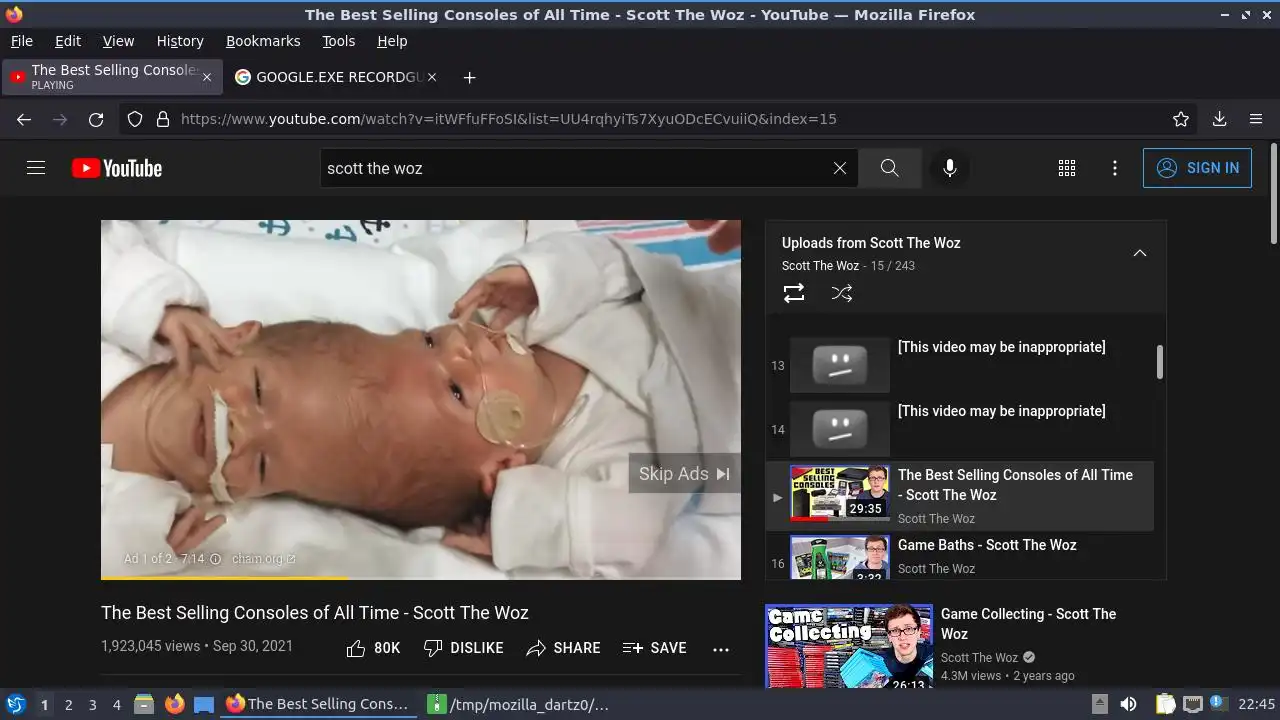
Task: Open the /tmp/mozilla_dartz0 taskbar window
Action: 517,704
